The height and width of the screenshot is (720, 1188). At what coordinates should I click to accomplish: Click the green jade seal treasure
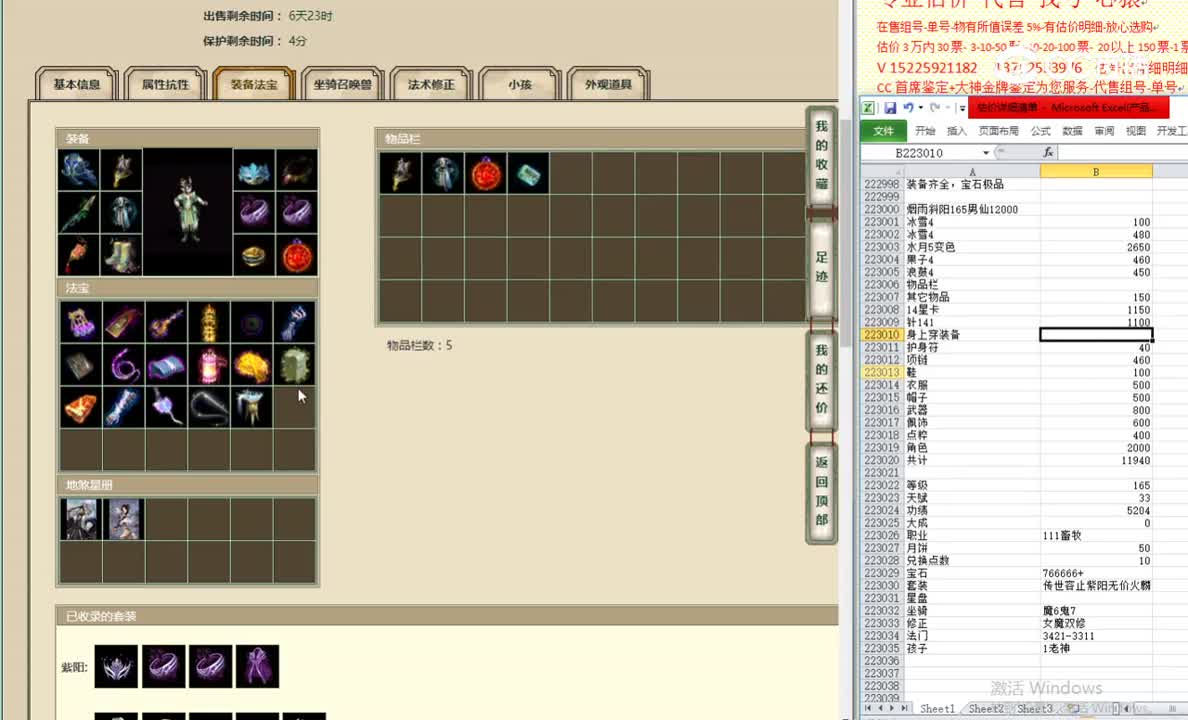295,365
